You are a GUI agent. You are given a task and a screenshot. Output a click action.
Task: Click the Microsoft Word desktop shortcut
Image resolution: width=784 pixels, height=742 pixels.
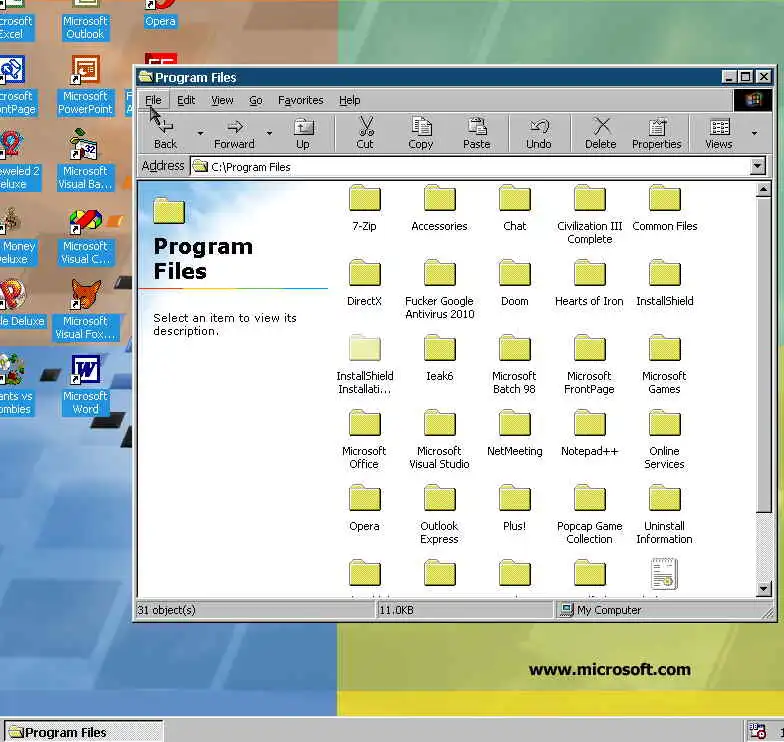point(85,385)
